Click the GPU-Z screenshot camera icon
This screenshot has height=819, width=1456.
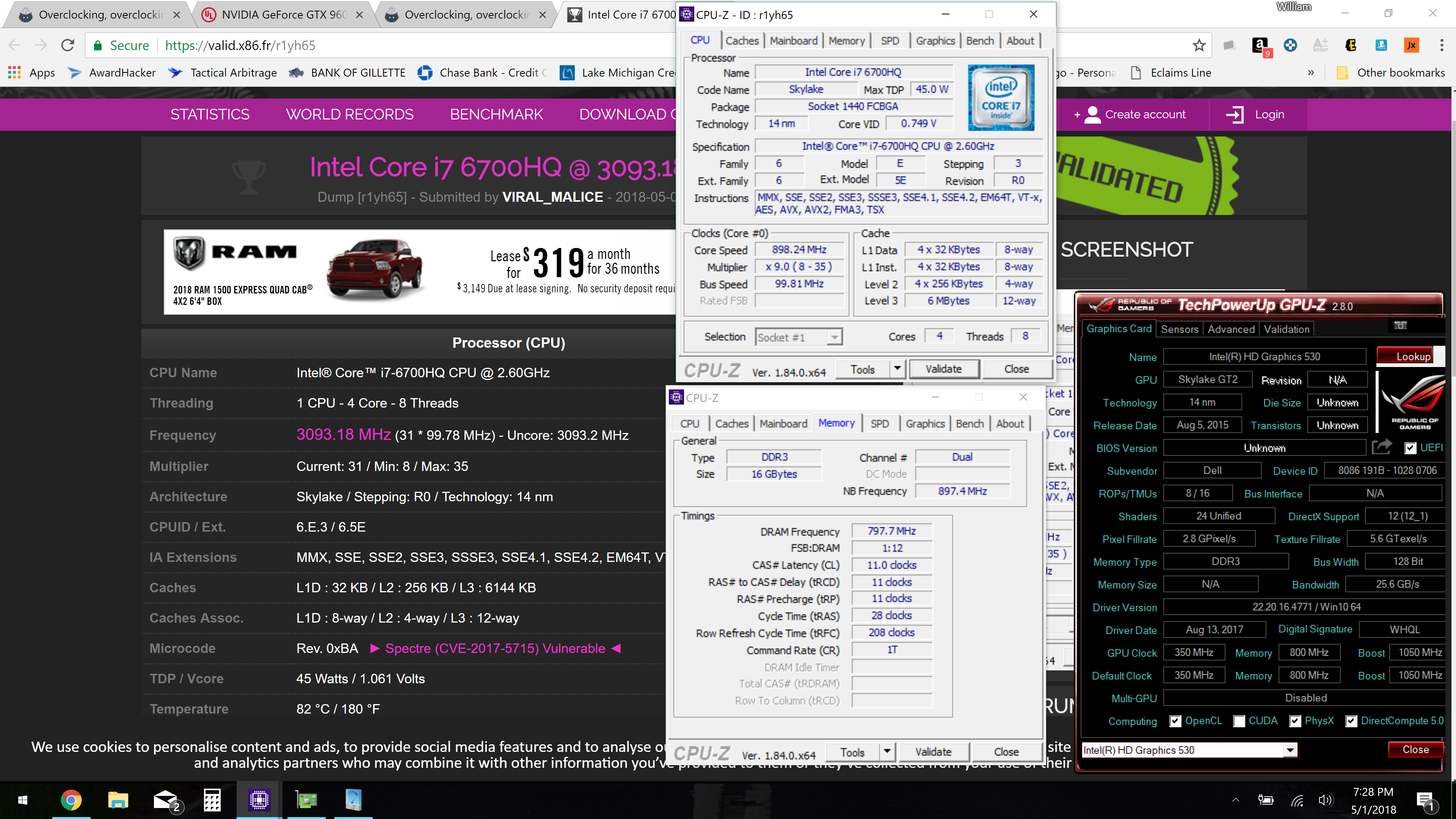1400,326
